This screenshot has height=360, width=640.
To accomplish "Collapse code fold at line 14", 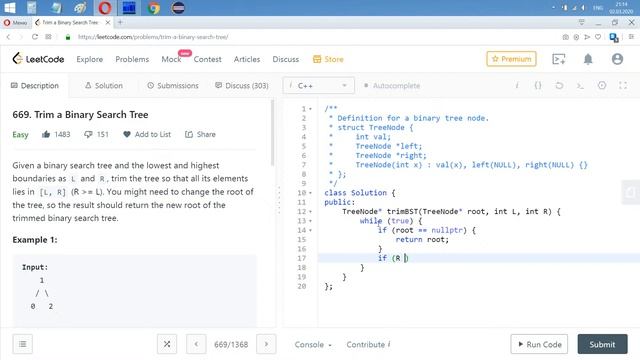I will [x=310, y=231].
